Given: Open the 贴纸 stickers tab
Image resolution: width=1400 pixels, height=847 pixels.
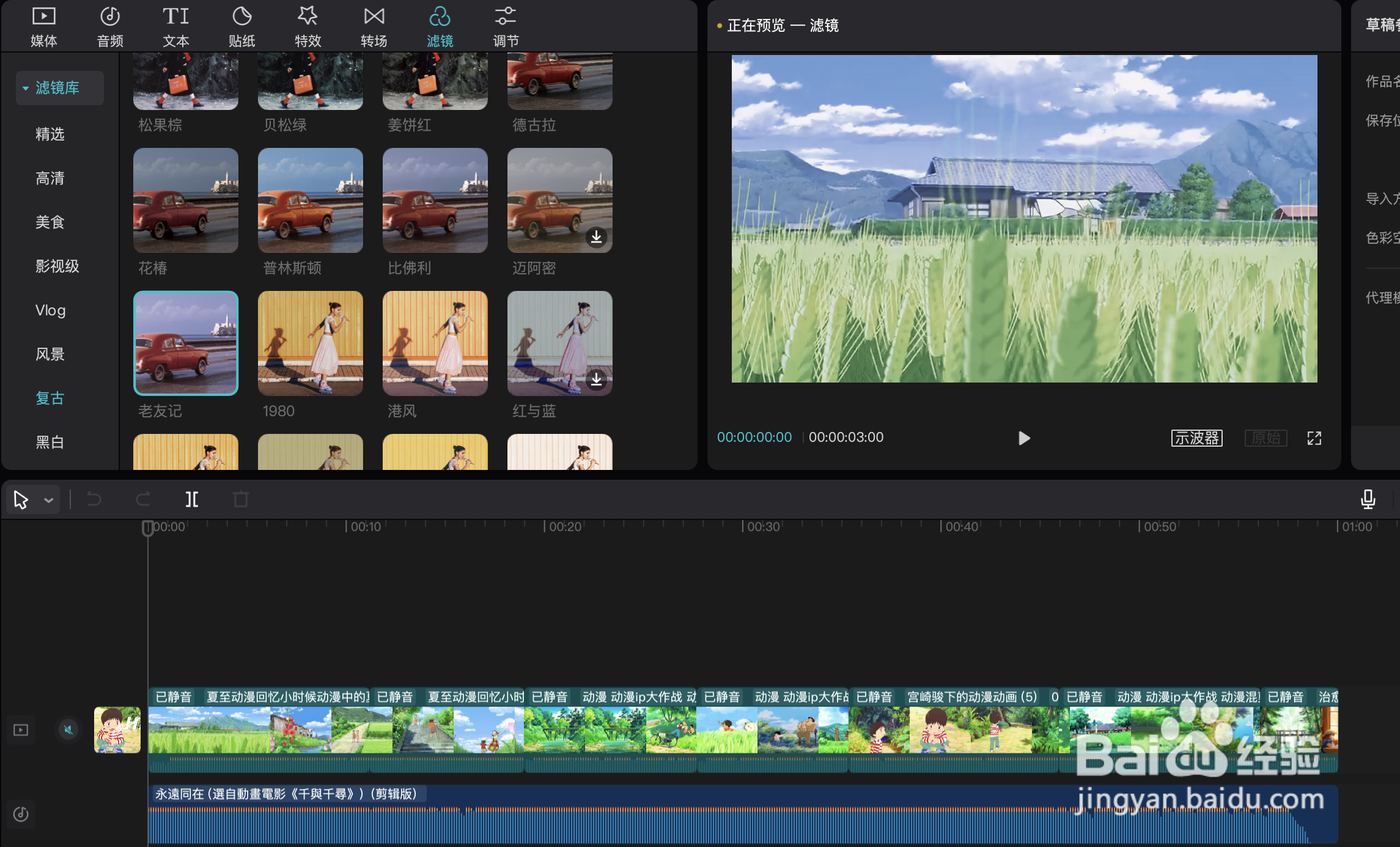Looking at the screenshot, I should tap(242, 27).
